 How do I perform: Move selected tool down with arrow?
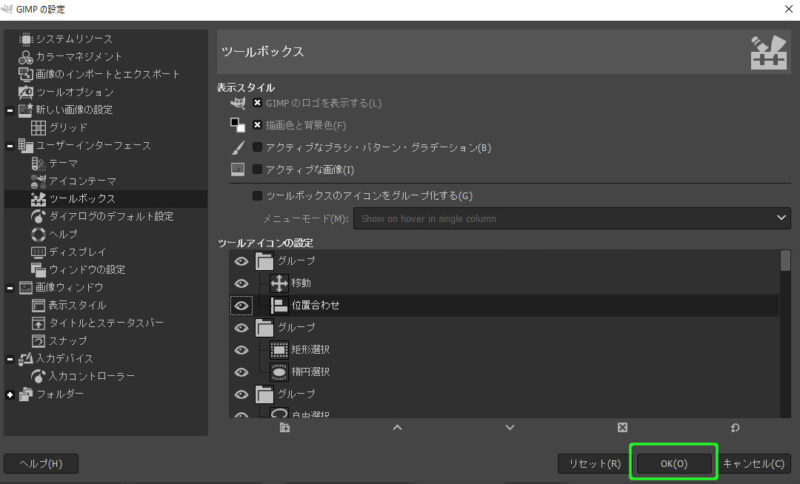tap(510, 427)
